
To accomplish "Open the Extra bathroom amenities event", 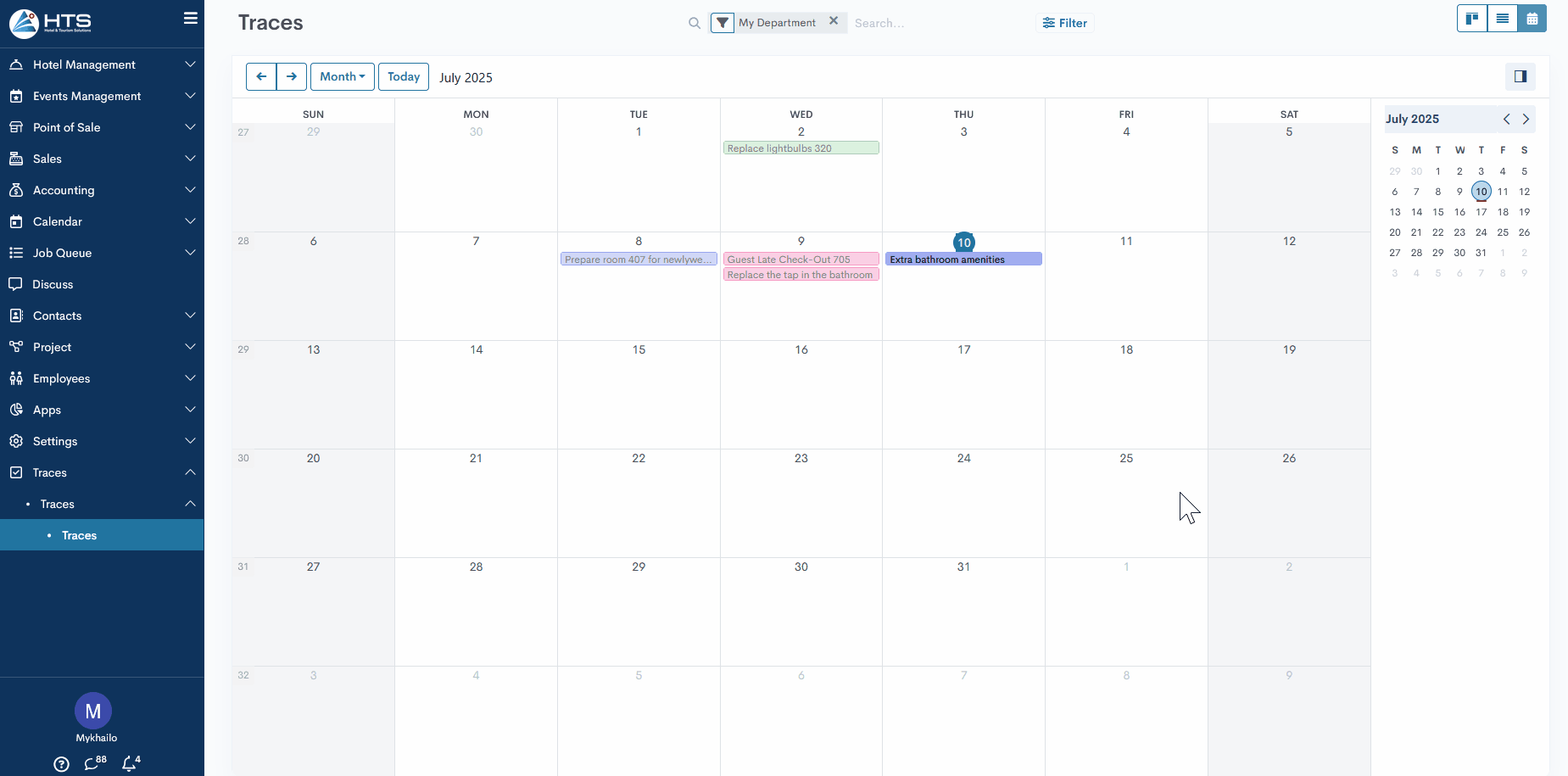I will [x=963, y=260].
